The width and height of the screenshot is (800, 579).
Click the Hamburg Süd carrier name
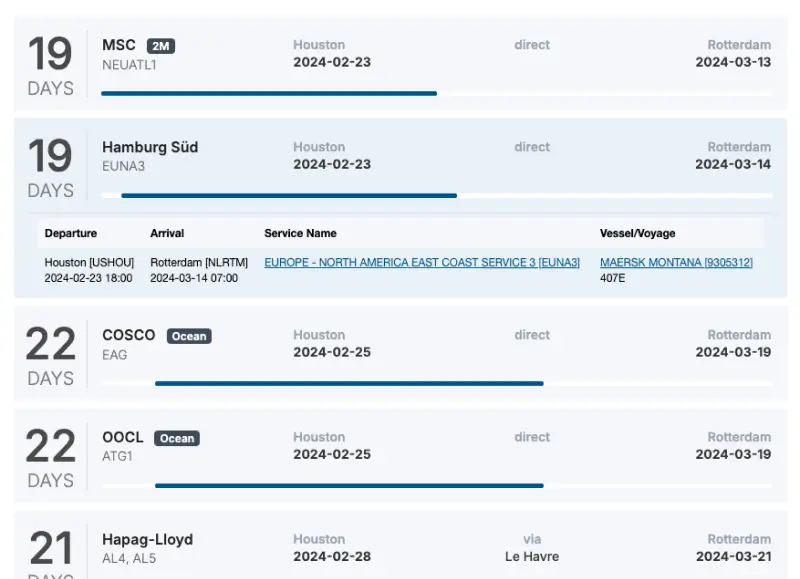150,147
